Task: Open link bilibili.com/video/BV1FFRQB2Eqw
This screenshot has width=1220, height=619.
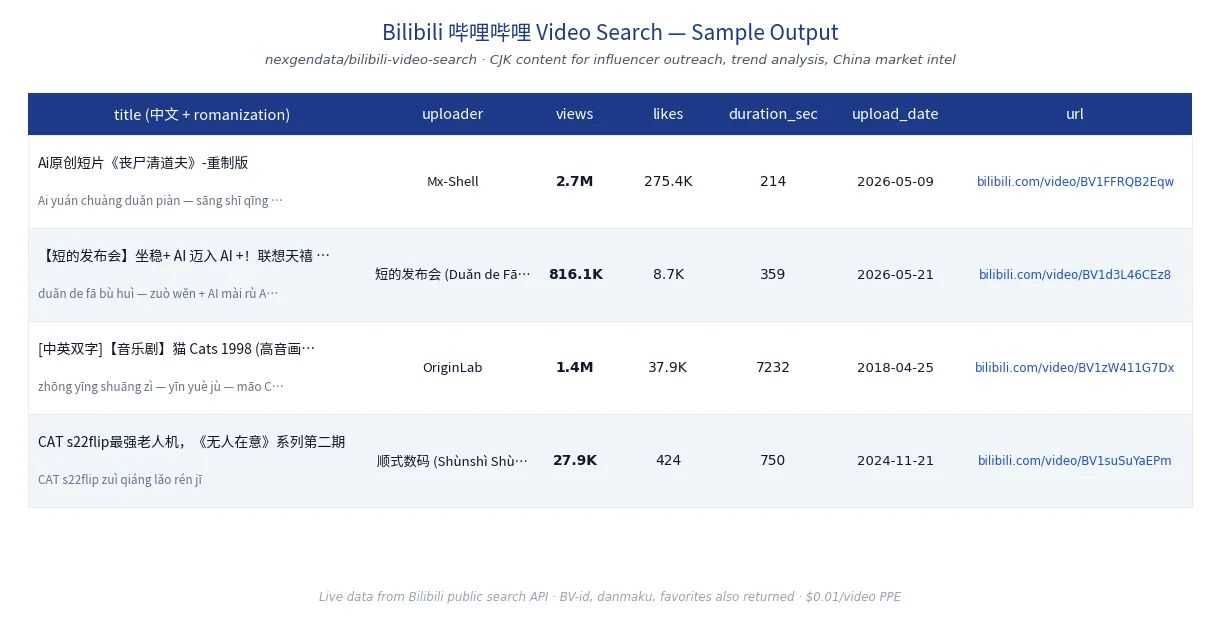Action: pos(1075,181)
